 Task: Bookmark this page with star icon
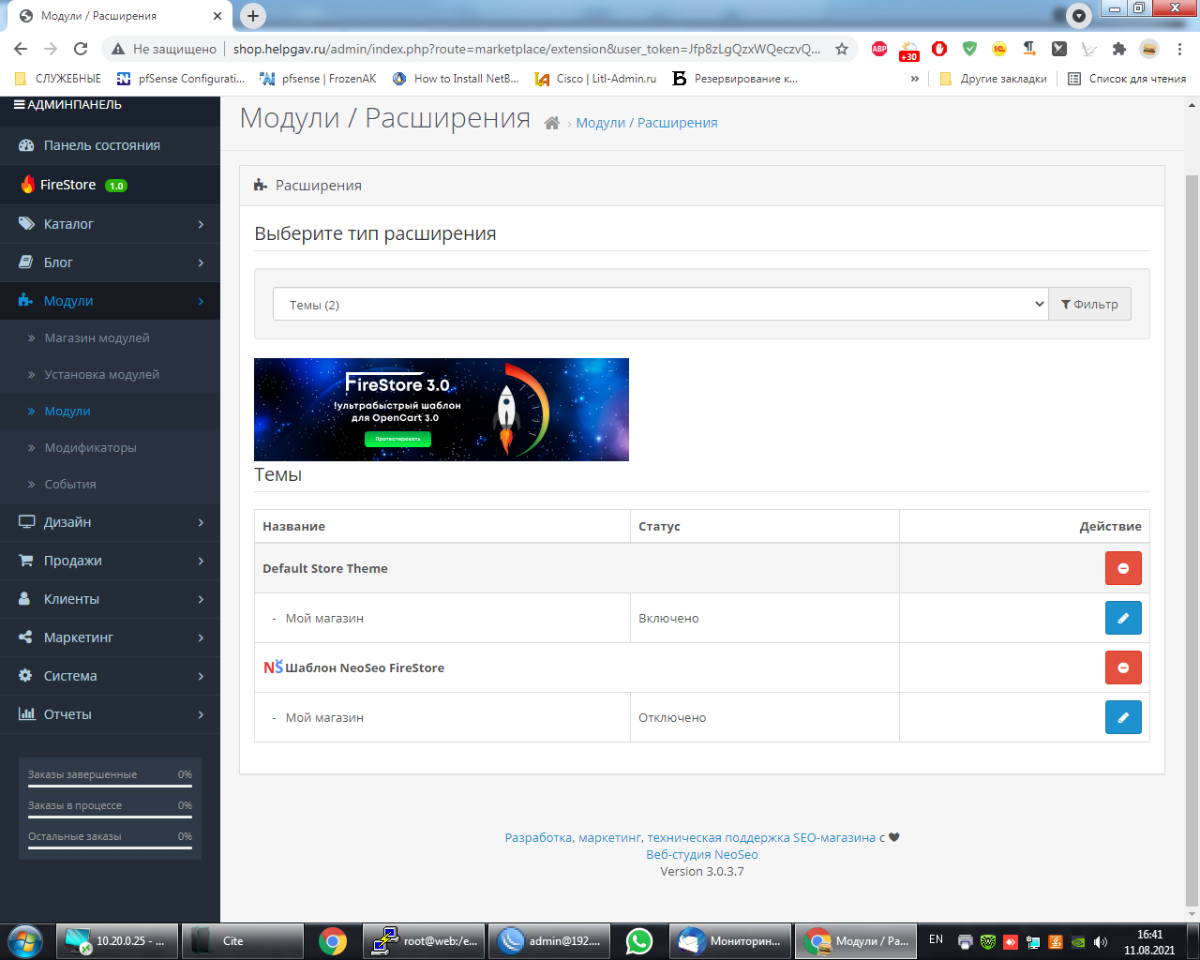tap(842, 49)
